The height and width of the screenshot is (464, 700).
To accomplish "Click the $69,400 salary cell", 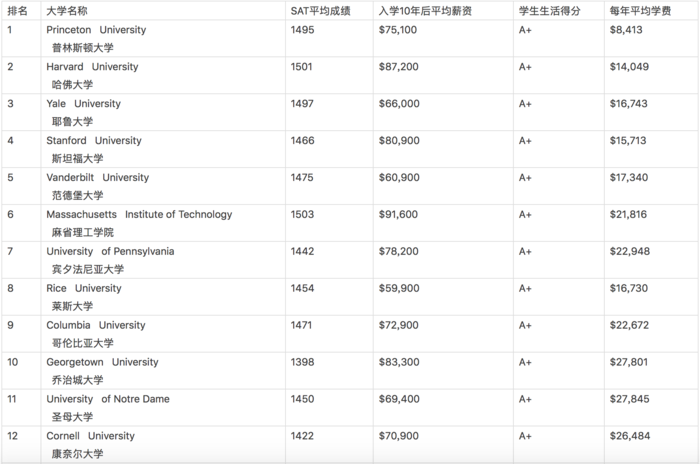I will tap(399, 399).
